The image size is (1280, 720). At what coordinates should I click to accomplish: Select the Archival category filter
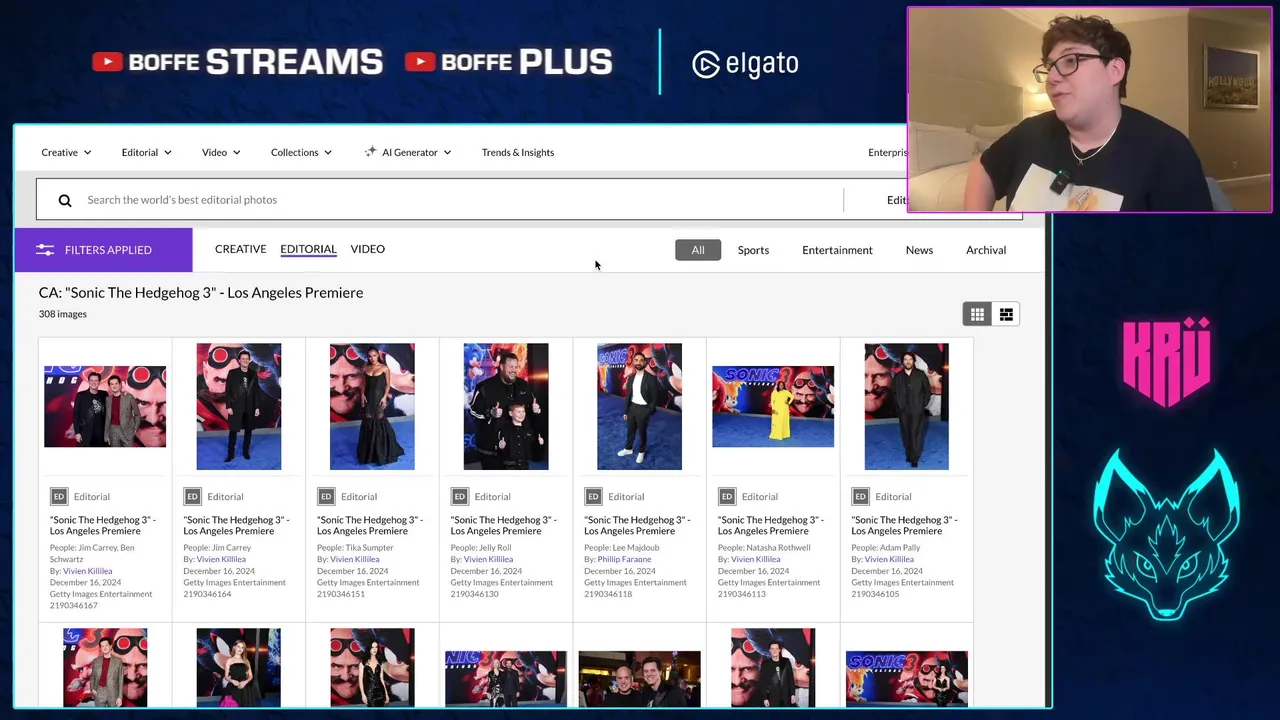pos(986,250)
